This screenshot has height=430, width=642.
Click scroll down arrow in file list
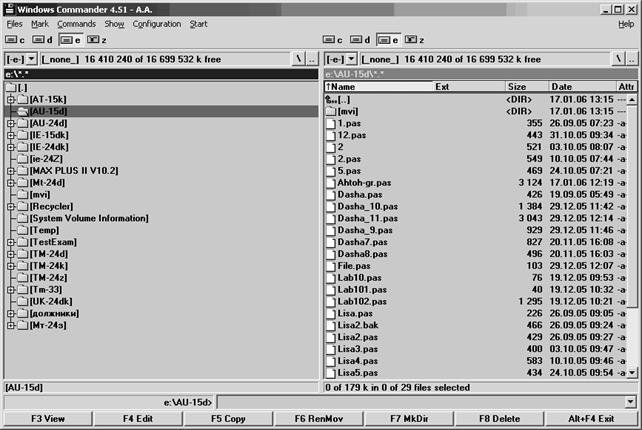coord(632,373)
